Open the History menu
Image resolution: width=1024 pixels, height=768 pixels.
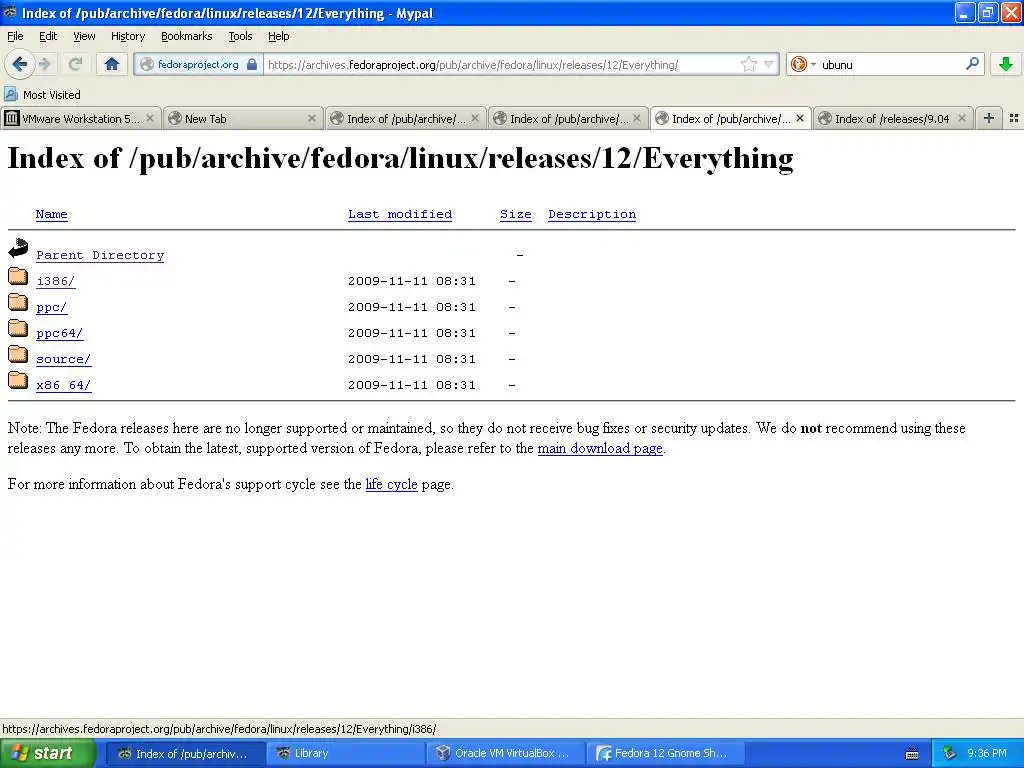pyautogui.click(x=127, y=36)
